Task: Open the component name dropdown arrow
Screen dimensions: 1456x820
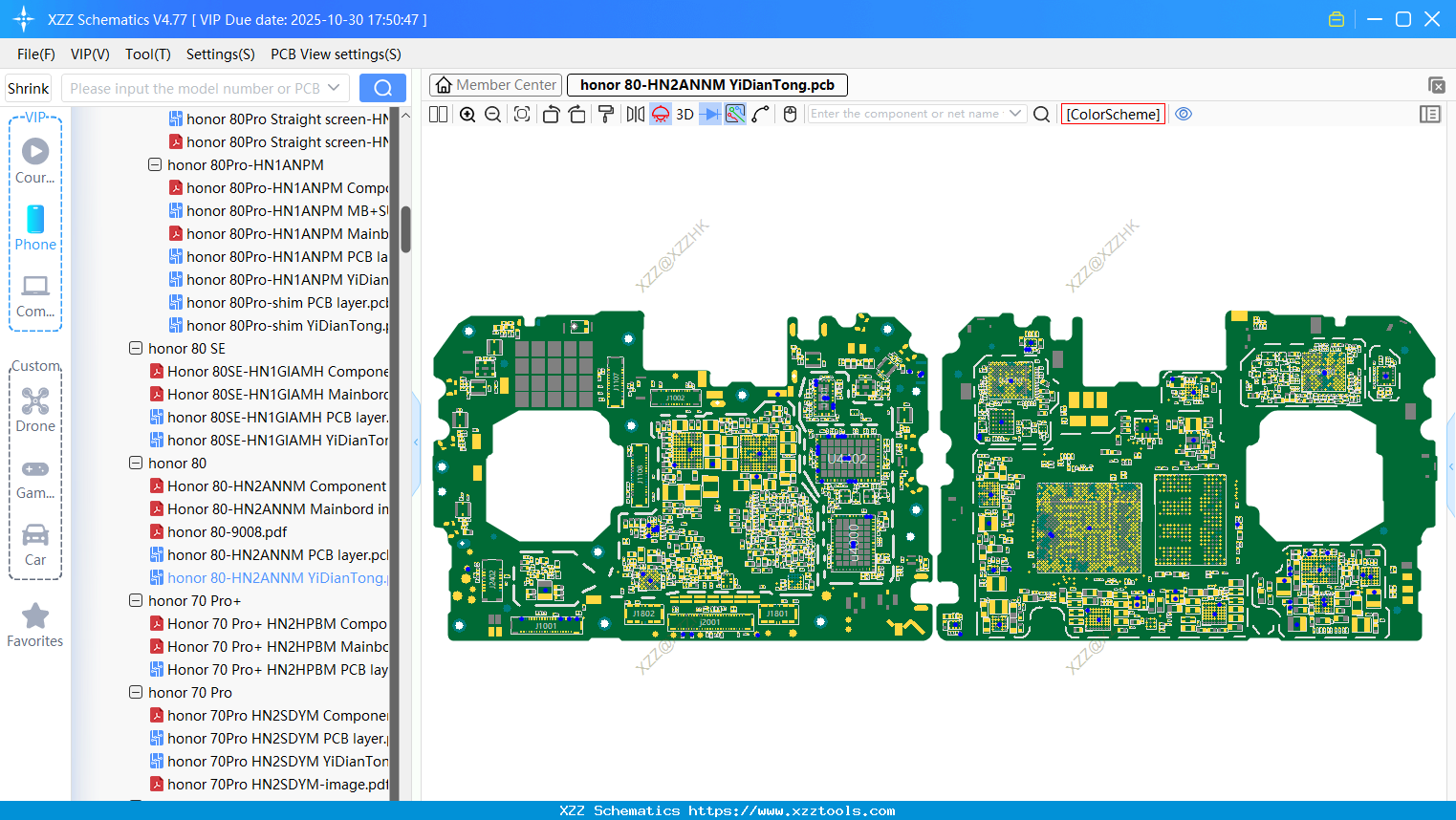Action: pyautogui.click(x=1015, y=114)
